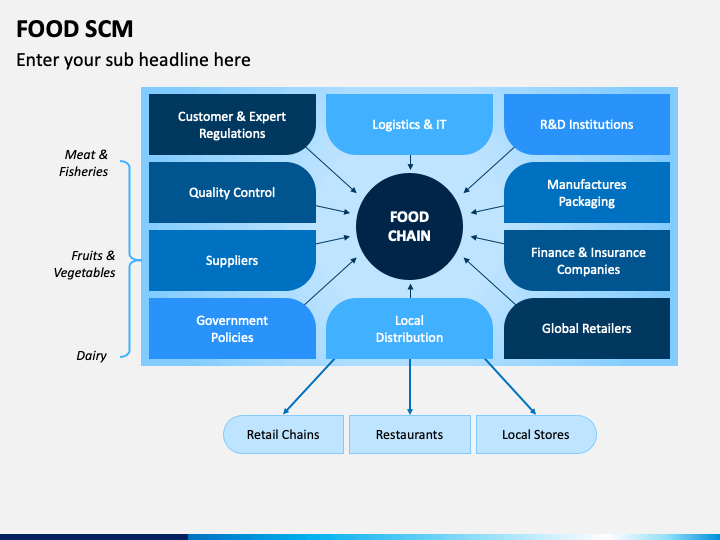Image resolution: width=720 pixels, height=540 pixels.
Task: Select the FOOD SCM title text
Action: [x=74, y=29]
